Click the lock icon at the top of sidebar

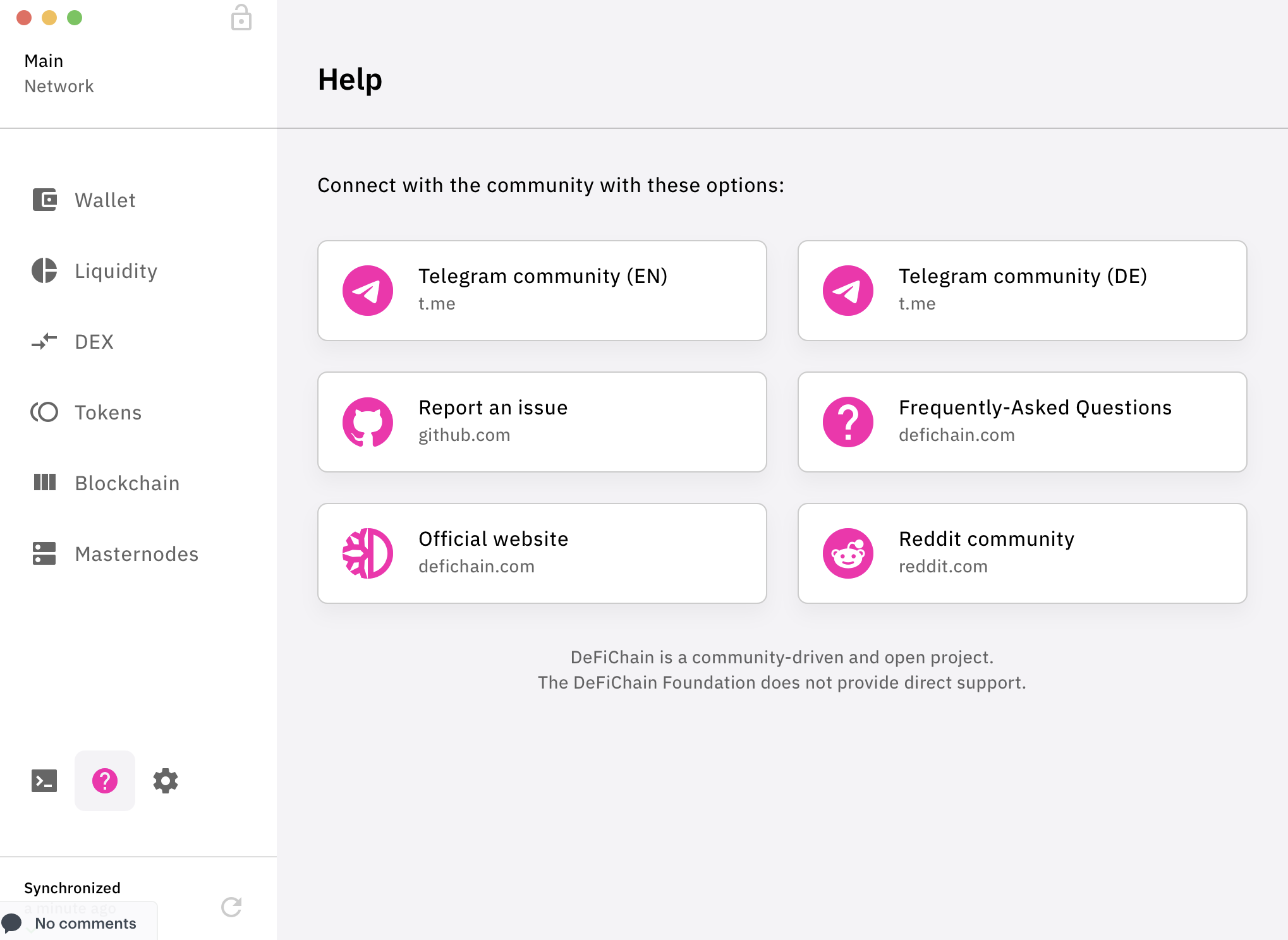241,18
